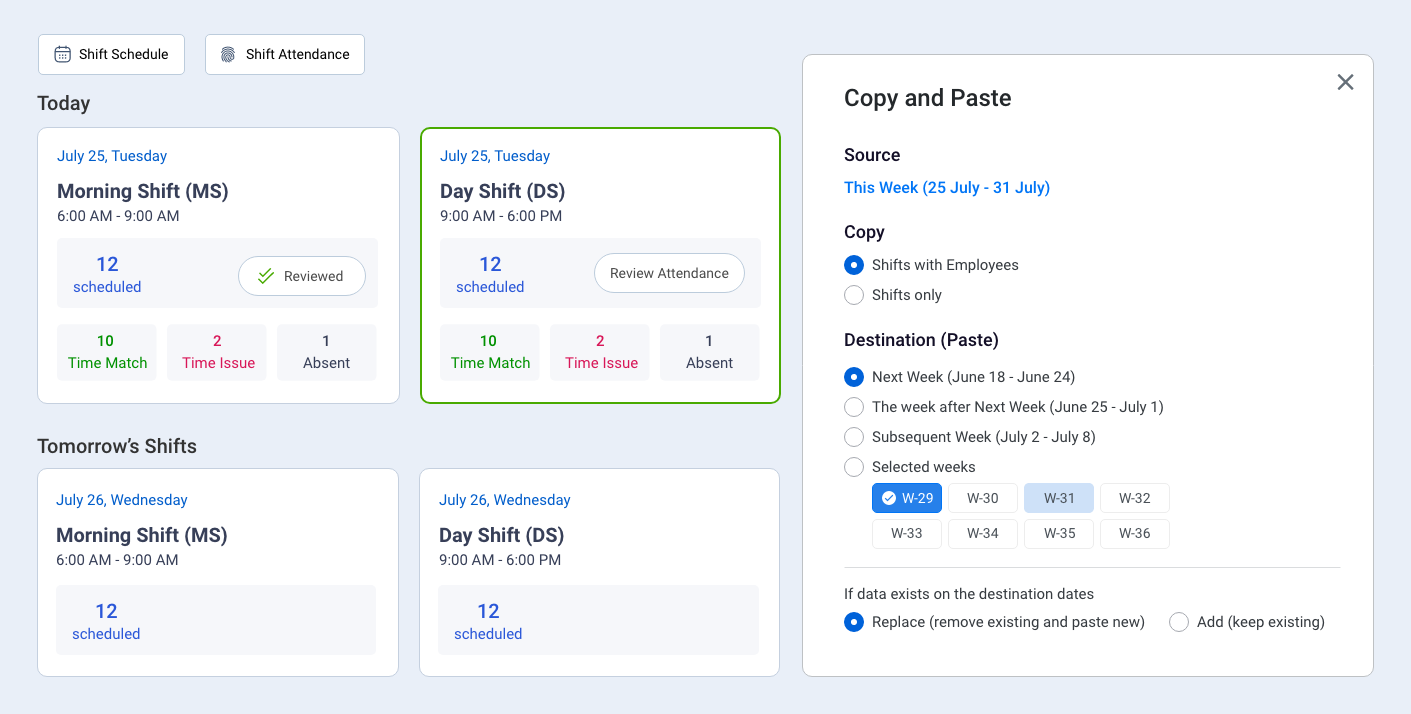Select week W-30 chip

point(982,498)
